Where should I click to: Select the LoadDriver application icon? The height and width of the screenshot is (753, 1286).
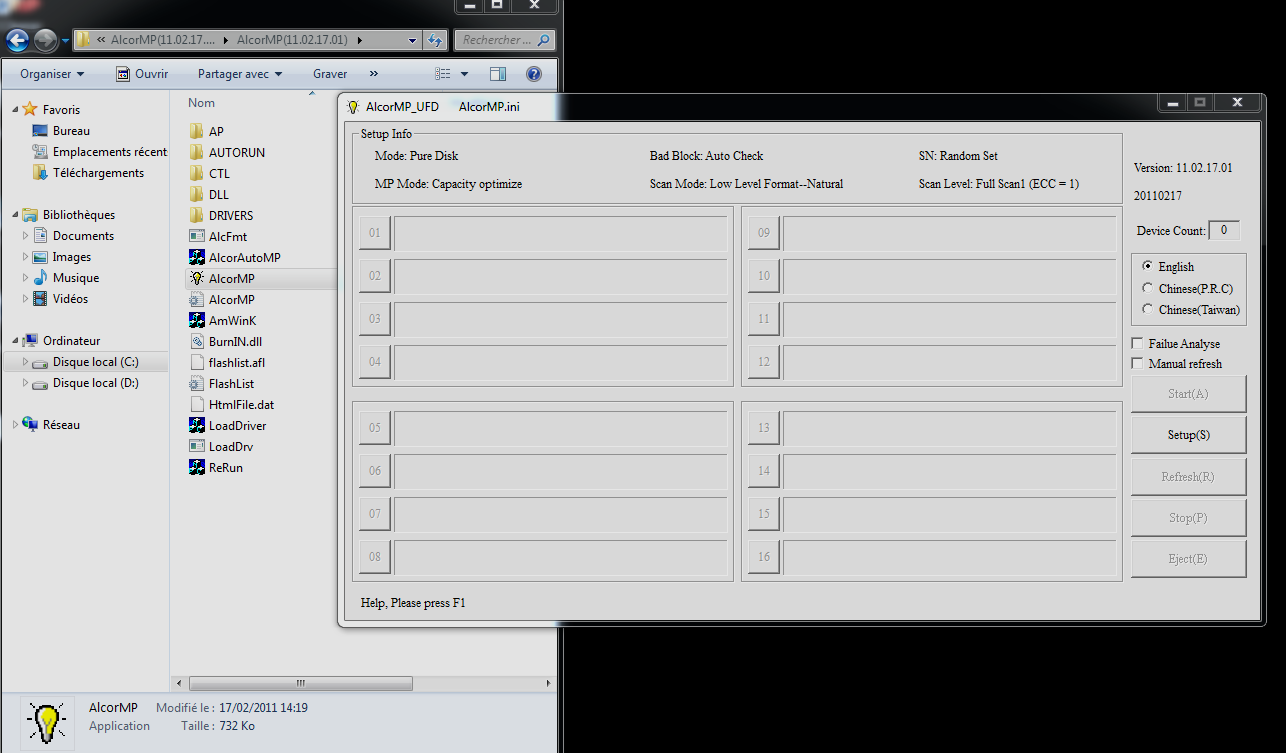196,426
